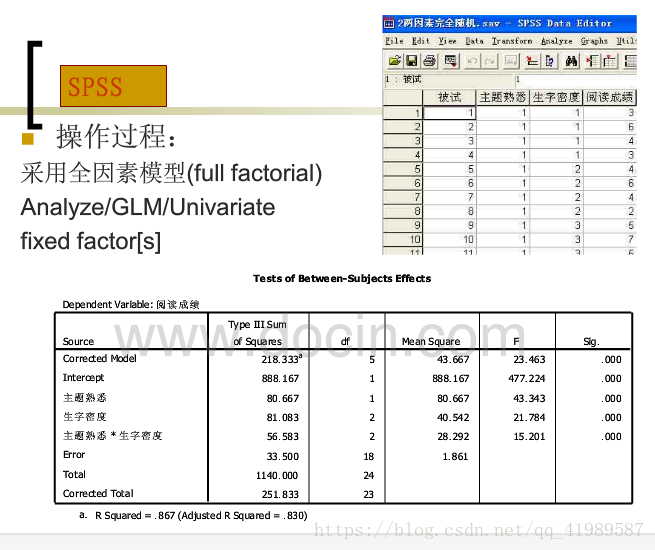Viewport: 655px width, 550px height.
Task: Click the Open File folder icon in SPSS toolbar
Action: tap(394, 61)
